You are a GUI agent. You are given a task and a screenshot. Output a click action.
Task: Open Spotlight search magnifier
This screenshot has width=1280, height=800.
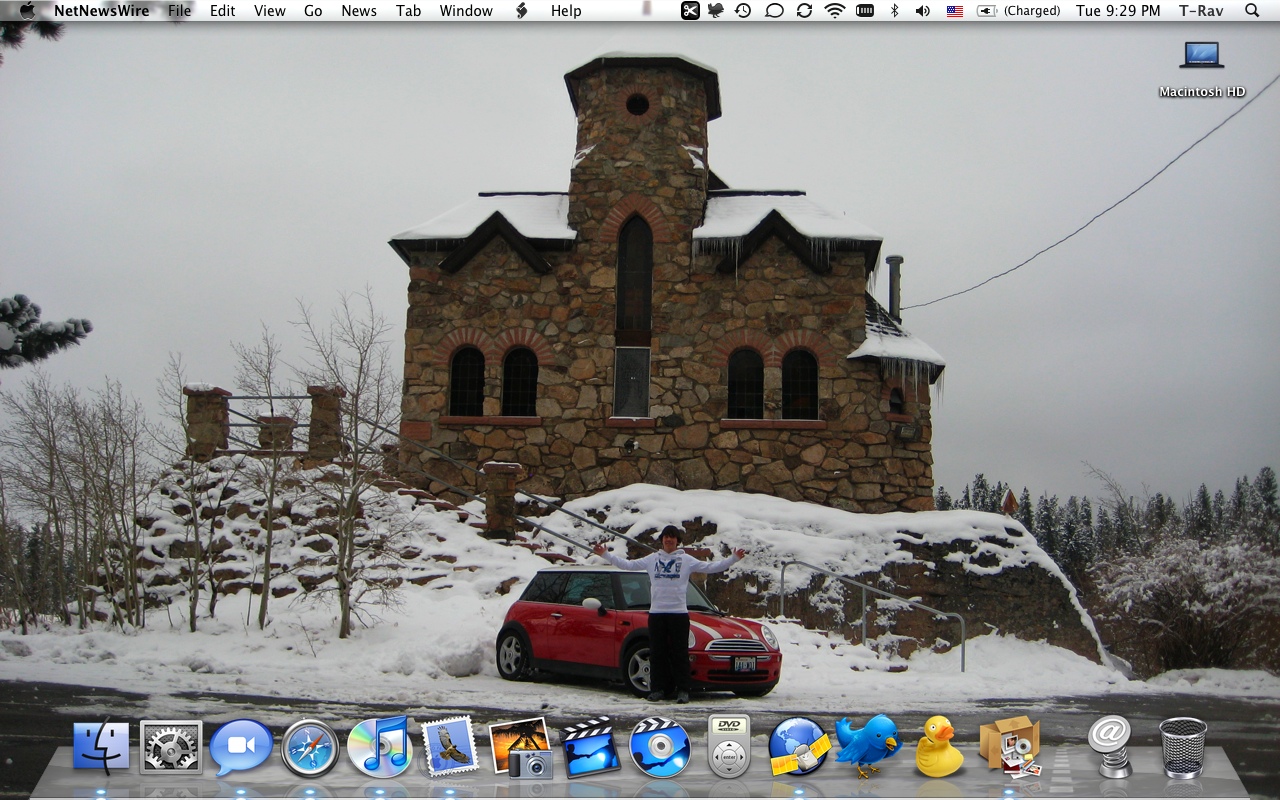1252,11
